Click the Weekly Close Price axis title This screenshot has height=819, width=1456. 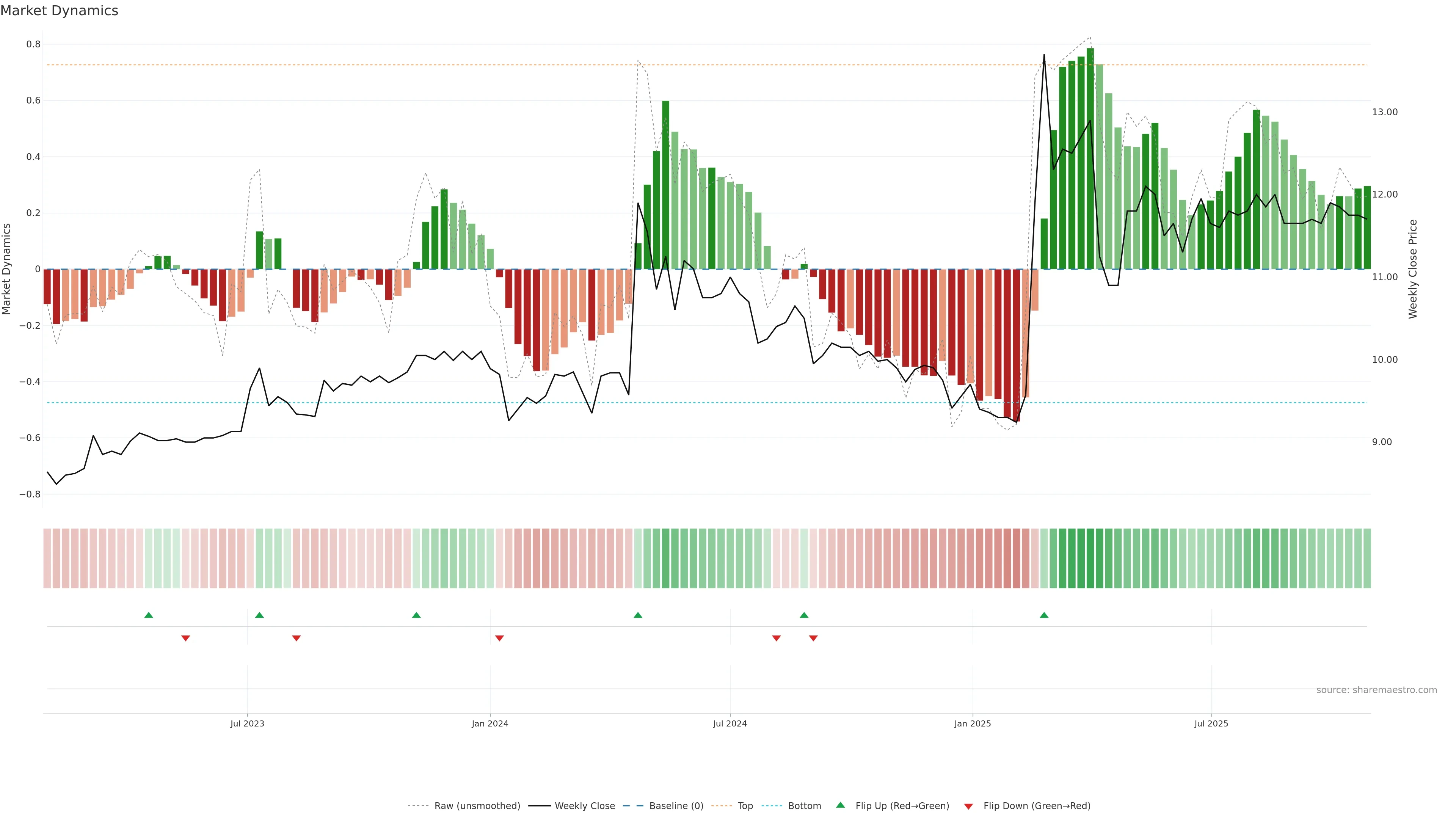(x=1412, y=269)
